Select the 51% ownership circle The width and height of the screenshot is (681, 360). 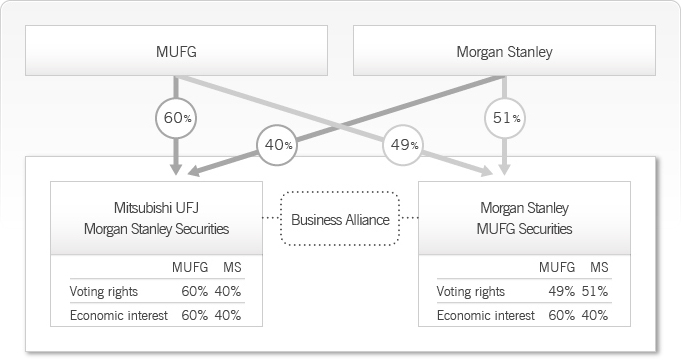(505, 118)
